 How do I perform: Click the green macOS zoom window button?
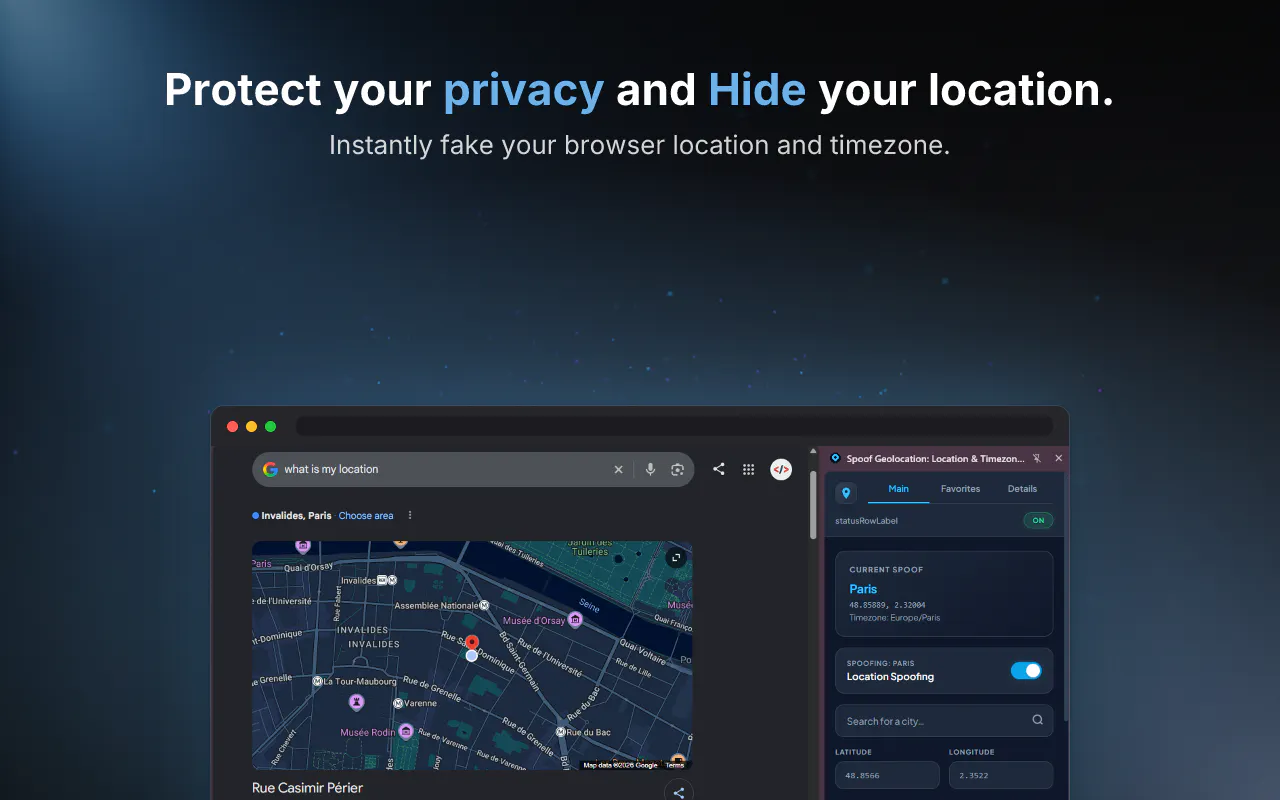[x=270, y=426]
